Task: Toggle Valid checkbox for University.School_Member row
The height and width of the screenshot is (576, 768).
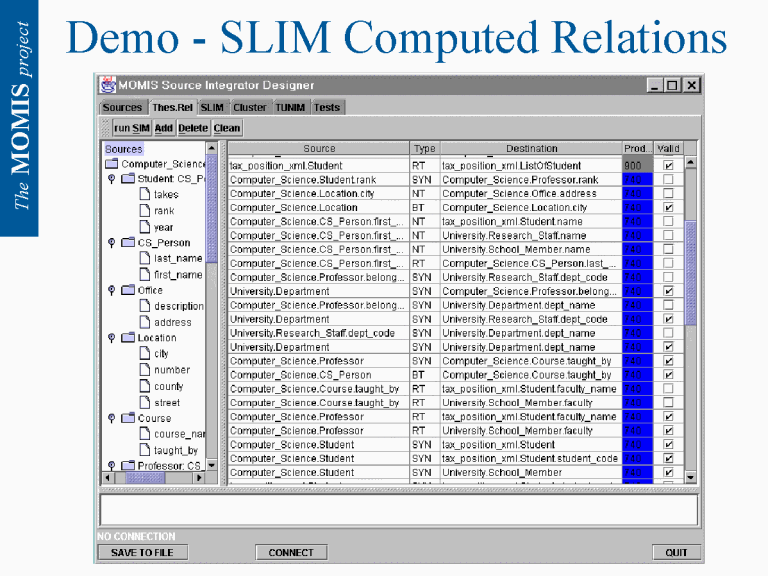Action: [668, 473]
